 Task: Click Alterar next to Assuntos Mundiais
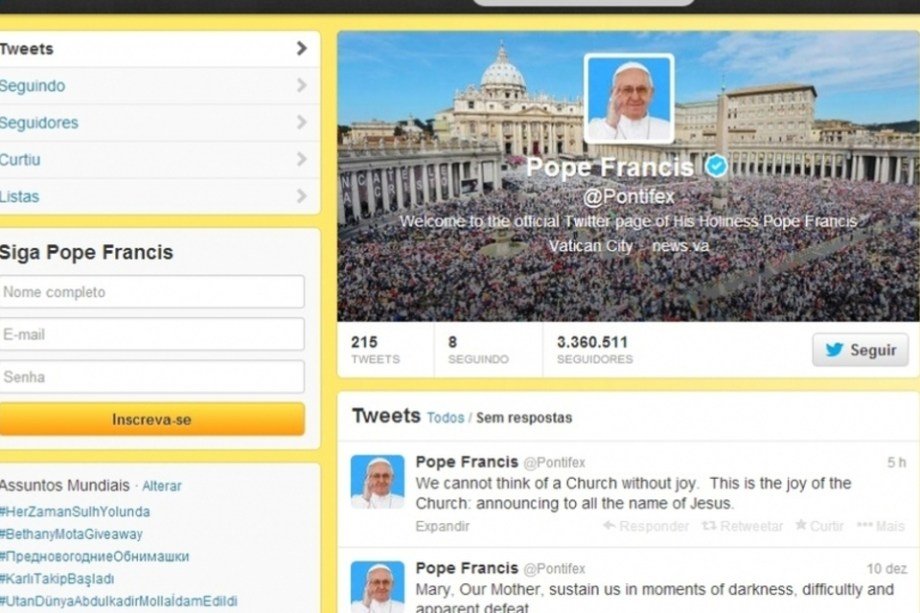[162, 486]
